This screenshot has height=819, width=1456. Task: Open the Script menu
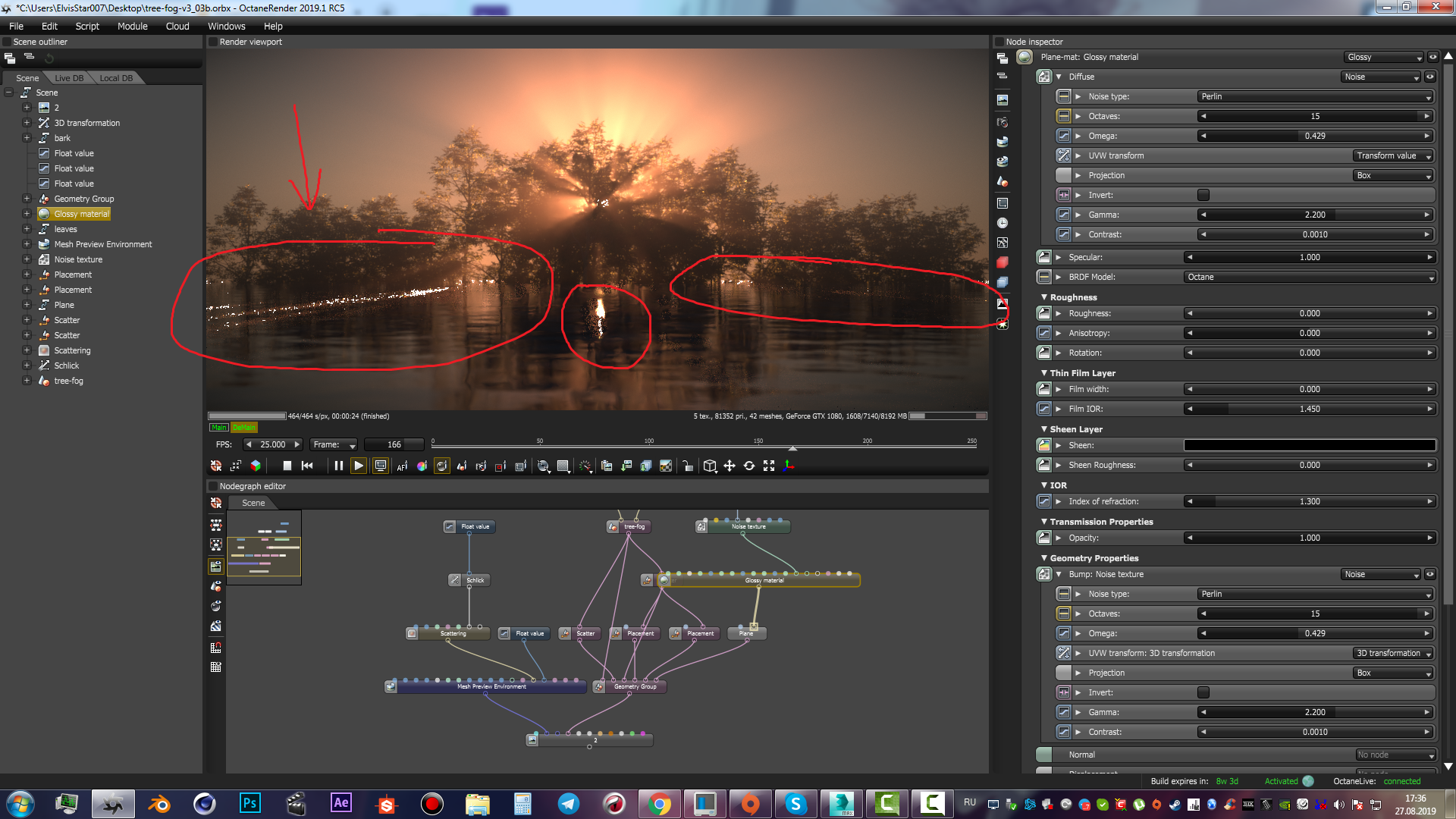tap(87, 26)
